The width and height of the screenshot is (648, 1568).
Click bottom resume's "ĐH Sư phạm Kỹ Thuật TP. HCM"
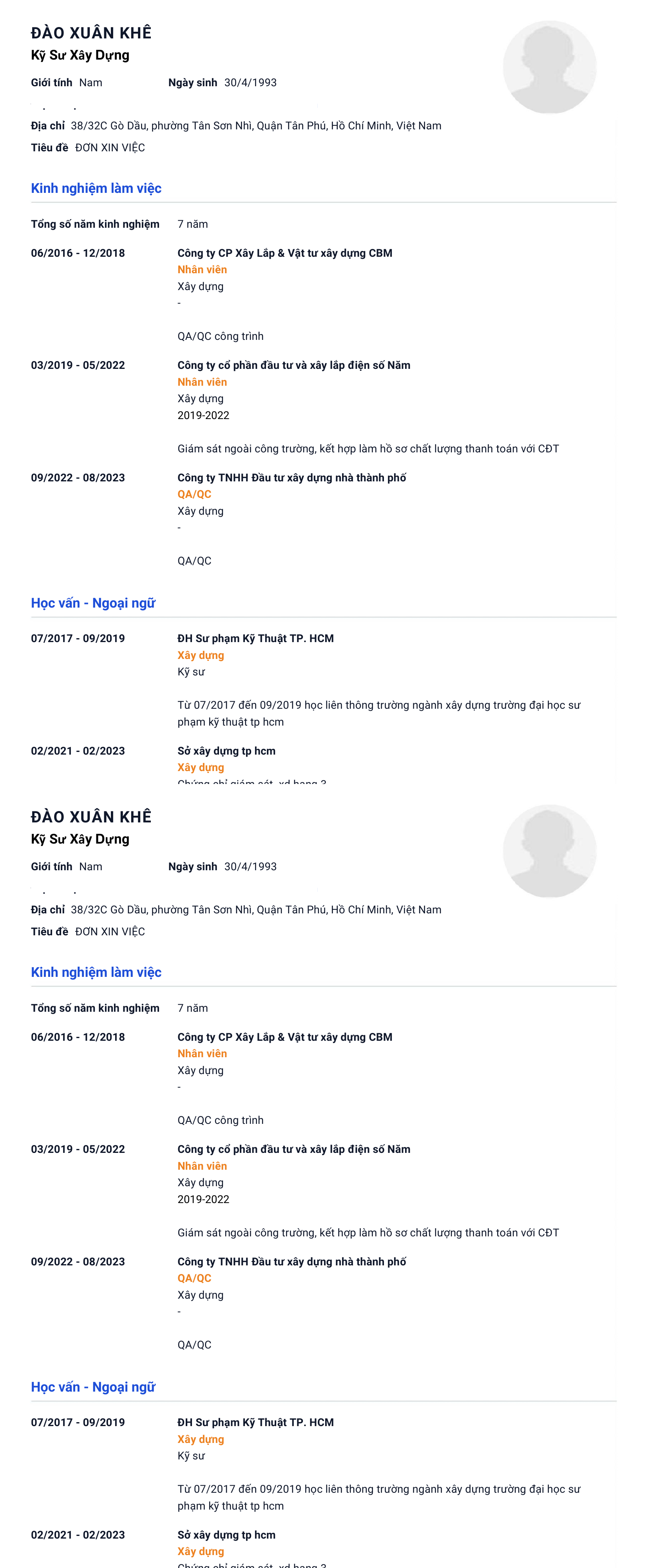tap(255, 1423)
